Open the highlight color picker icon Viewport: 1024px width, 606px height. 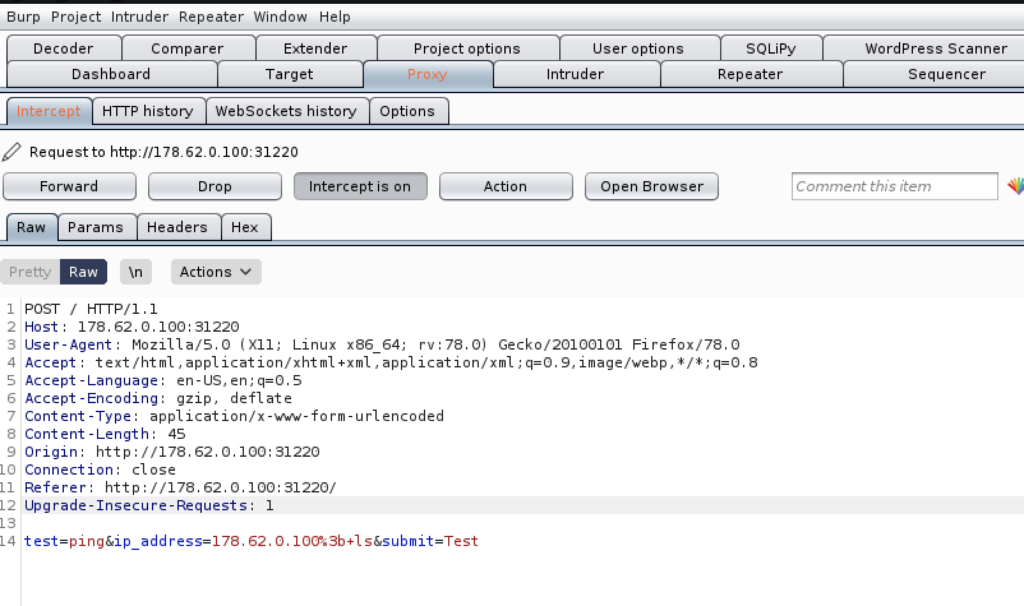pyautogui.click(x=1016, y=187)
